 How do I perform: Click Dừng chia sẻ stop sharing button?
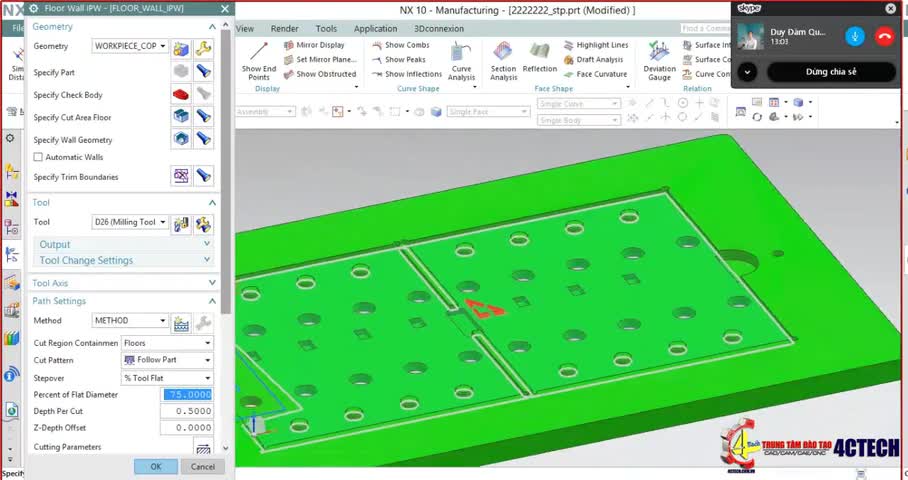[831, 72]
